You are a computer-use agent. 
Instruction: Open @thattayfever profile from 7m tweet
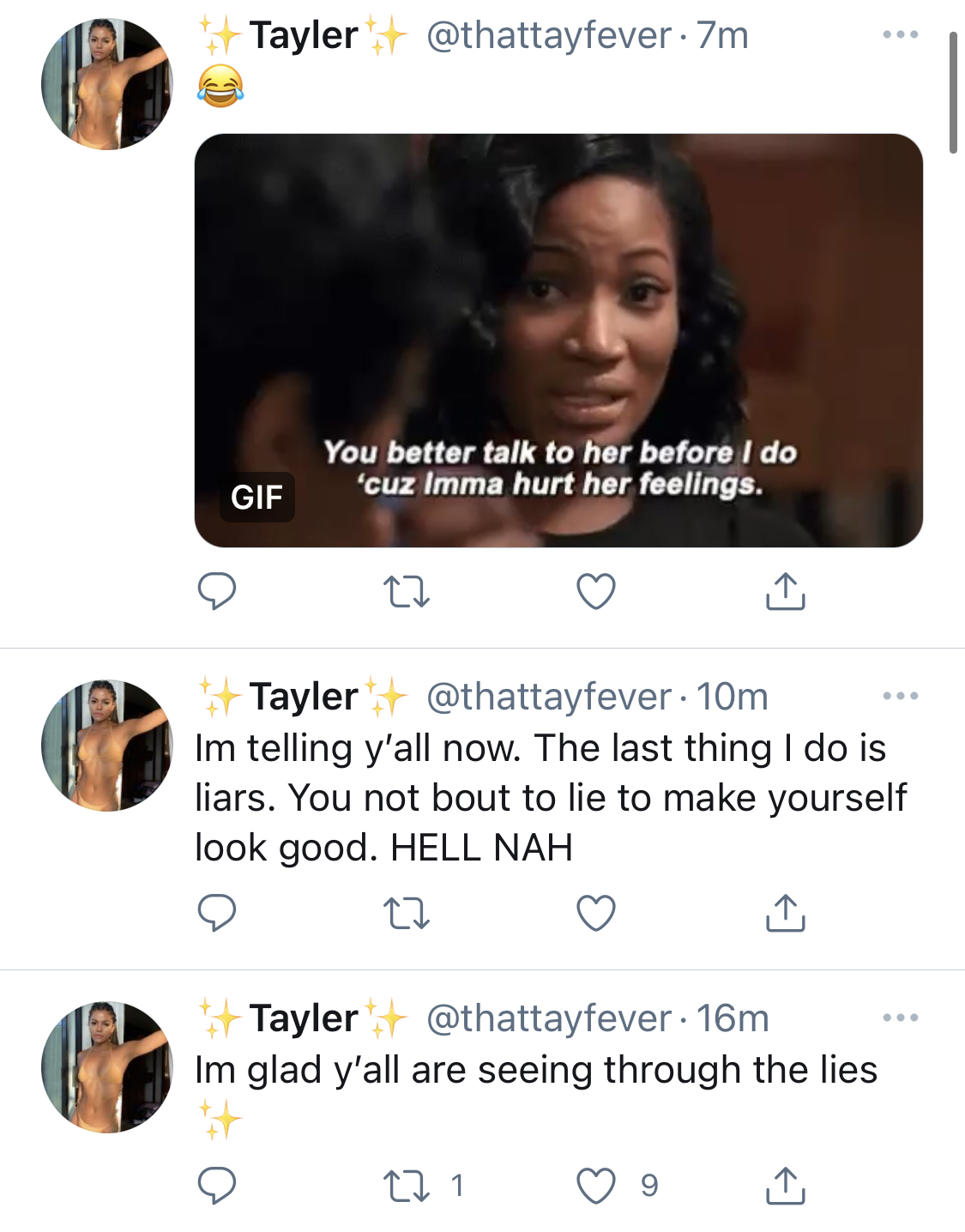tap(549, 36)
